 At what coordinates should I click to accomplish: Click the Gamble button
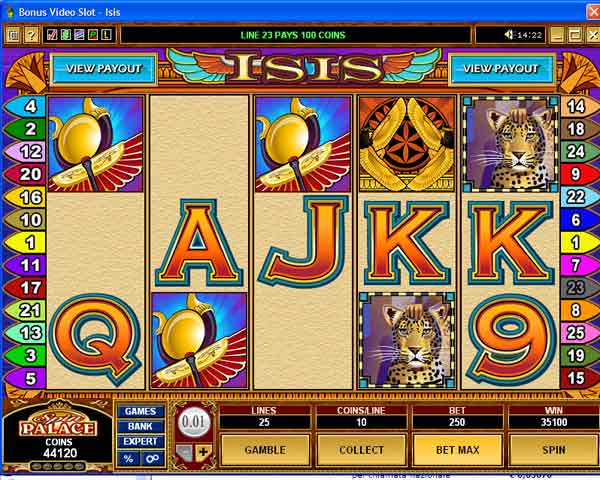(265, 450)
